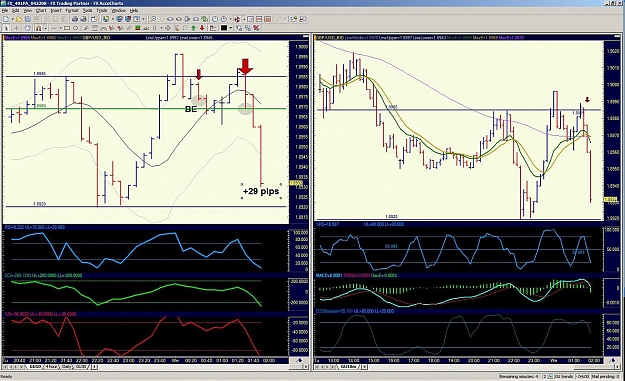Click the Cut scissors toolbar icon
Image resolution: width=625 pixels, height=381 pixels.
tap(47, 19)
